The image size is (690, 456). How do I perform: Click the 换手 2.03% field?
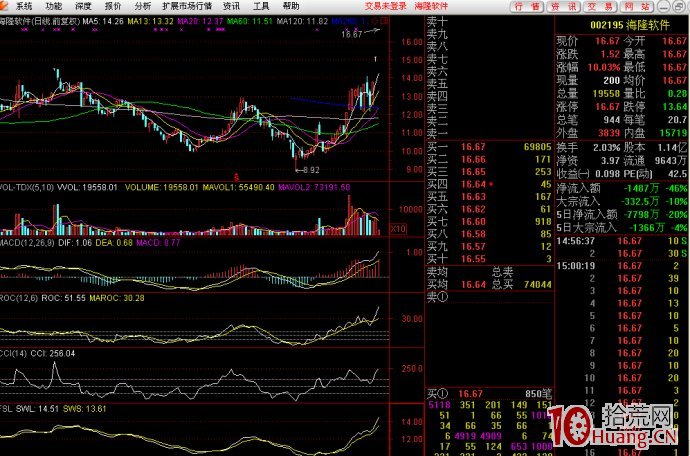point(588,147)
